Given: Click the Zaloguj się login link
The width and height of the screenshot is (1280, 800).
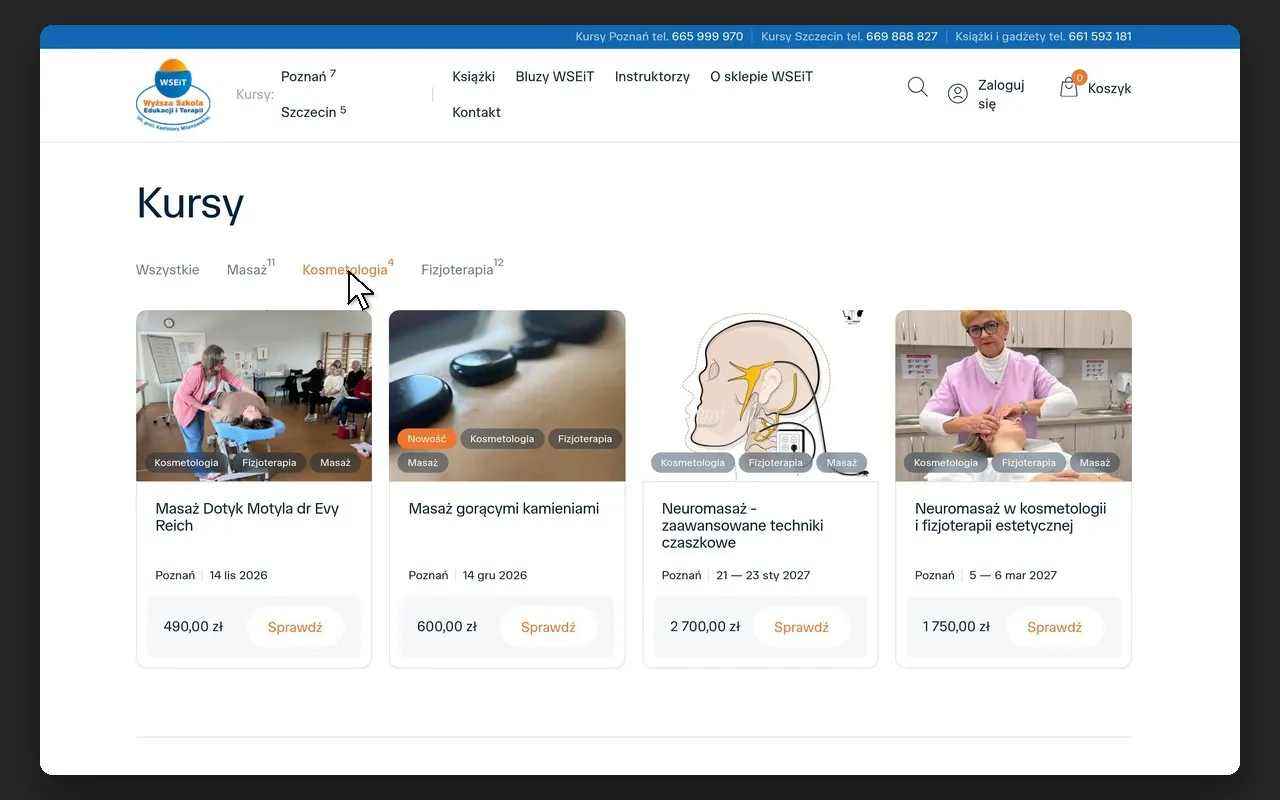Looking at the screenshot, I should point(1001,94).
